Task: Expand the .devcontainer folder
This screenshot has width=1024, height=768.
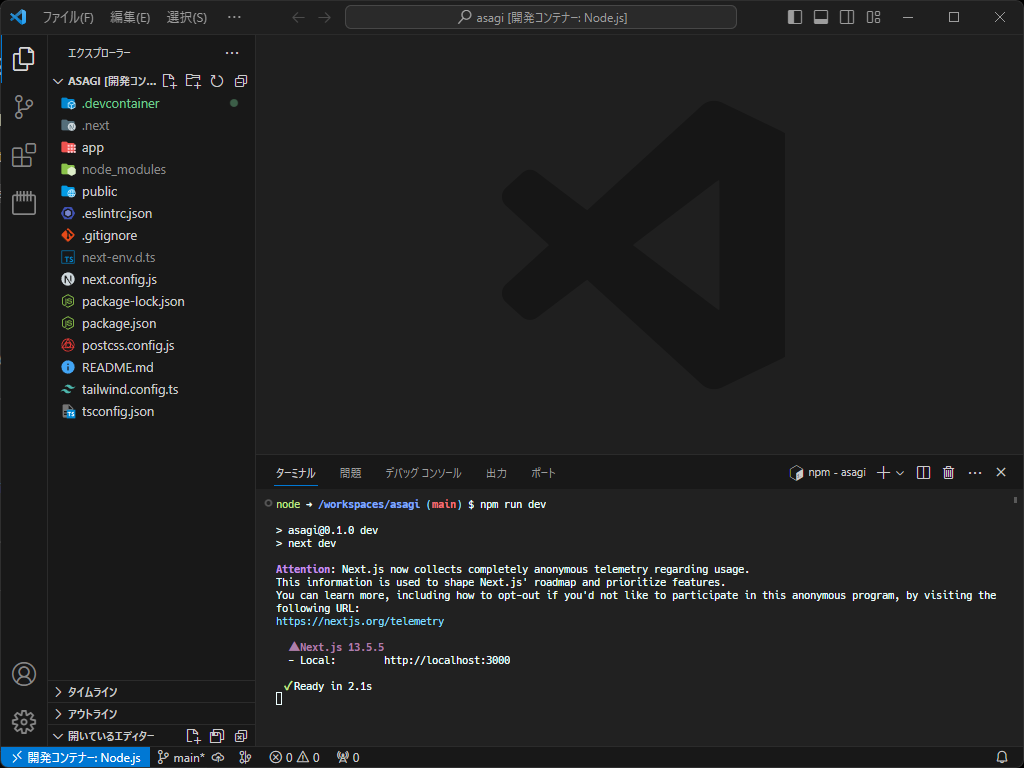Action: pyautogui.click(x=152, y=103)
